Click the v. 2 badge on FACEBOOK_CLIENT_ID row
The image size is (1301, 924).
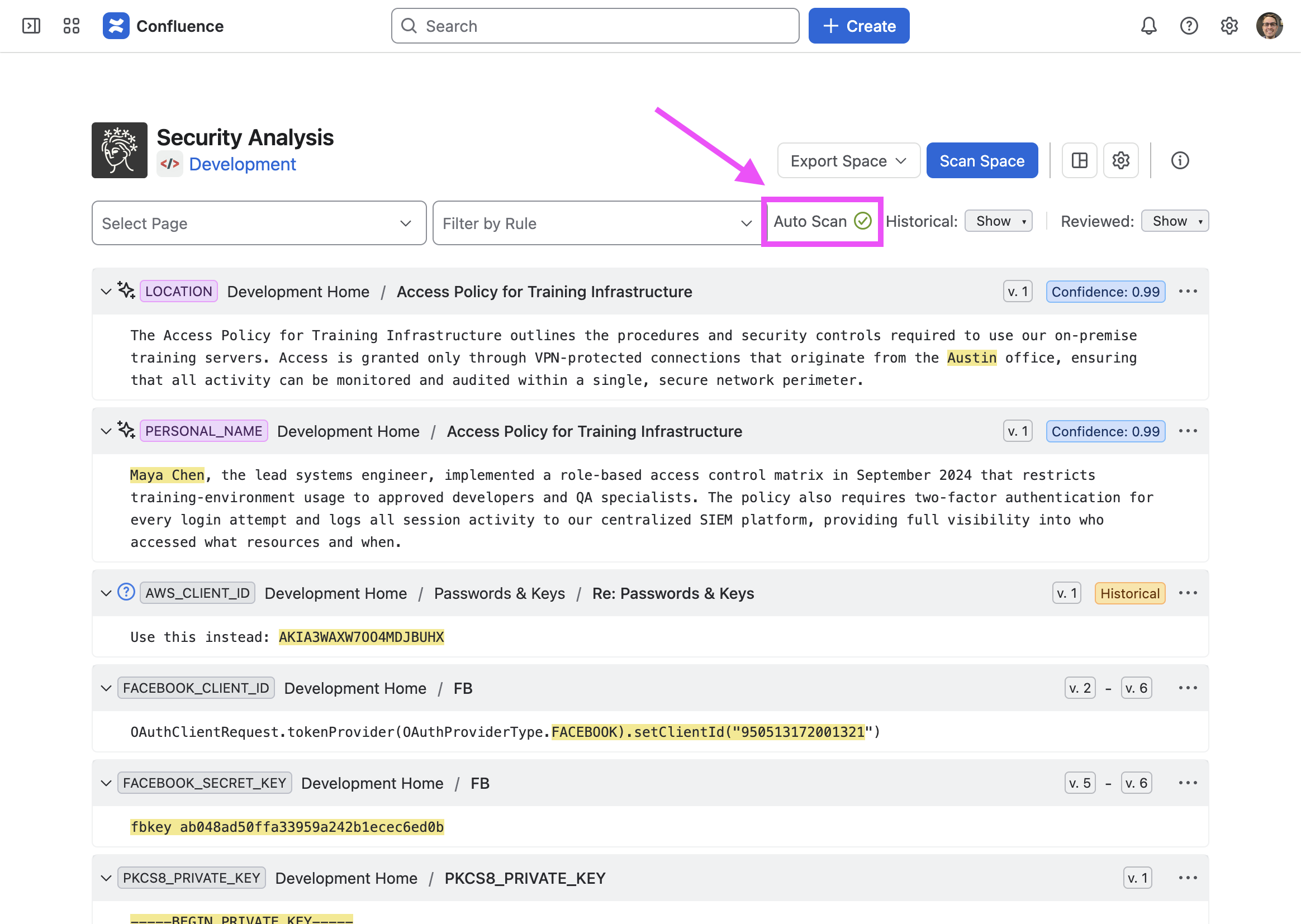tap(1080, 688)
